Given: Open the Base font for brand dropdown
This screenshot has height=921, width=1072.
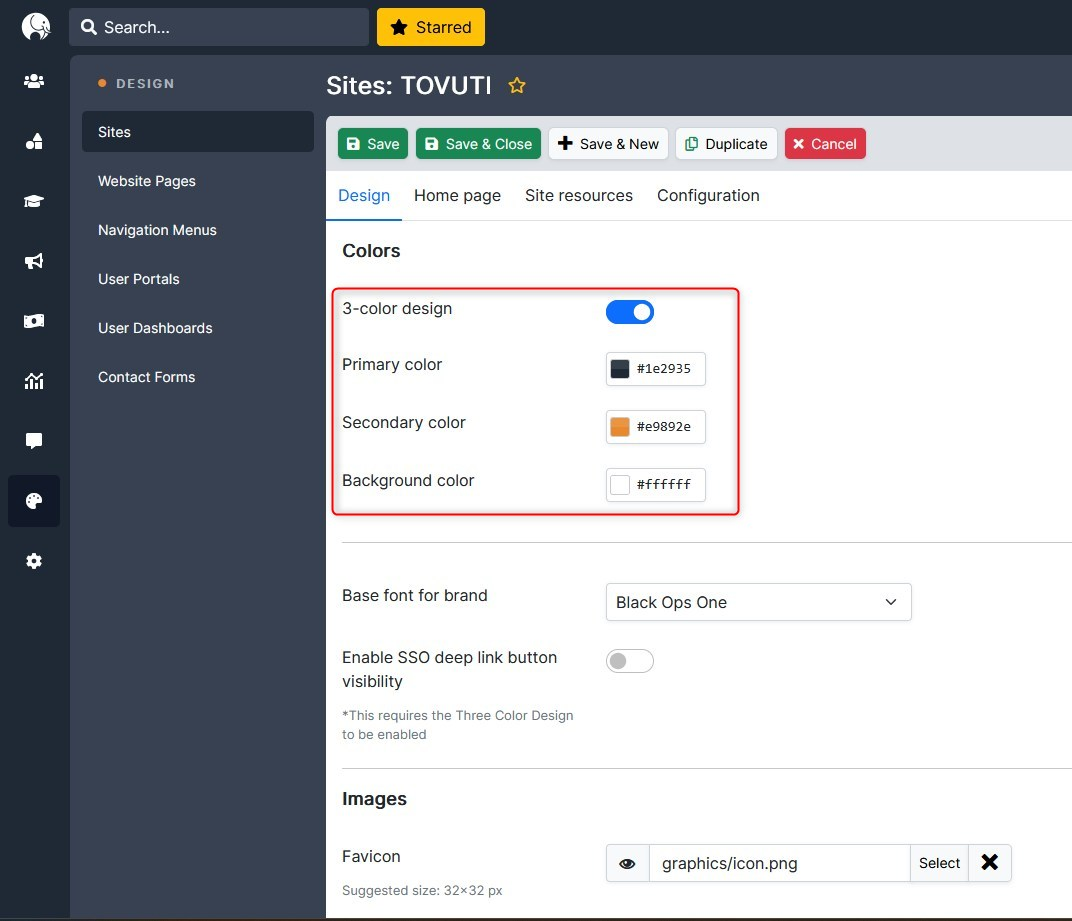Looking at the screenshot, I should [758, 602].
